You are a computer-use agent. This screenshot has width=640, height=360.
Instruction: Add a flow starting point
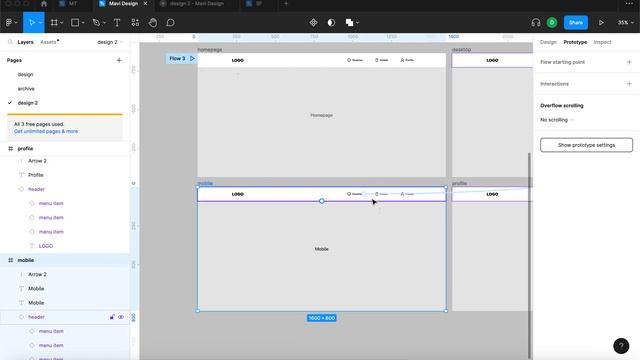coord(629,62)
